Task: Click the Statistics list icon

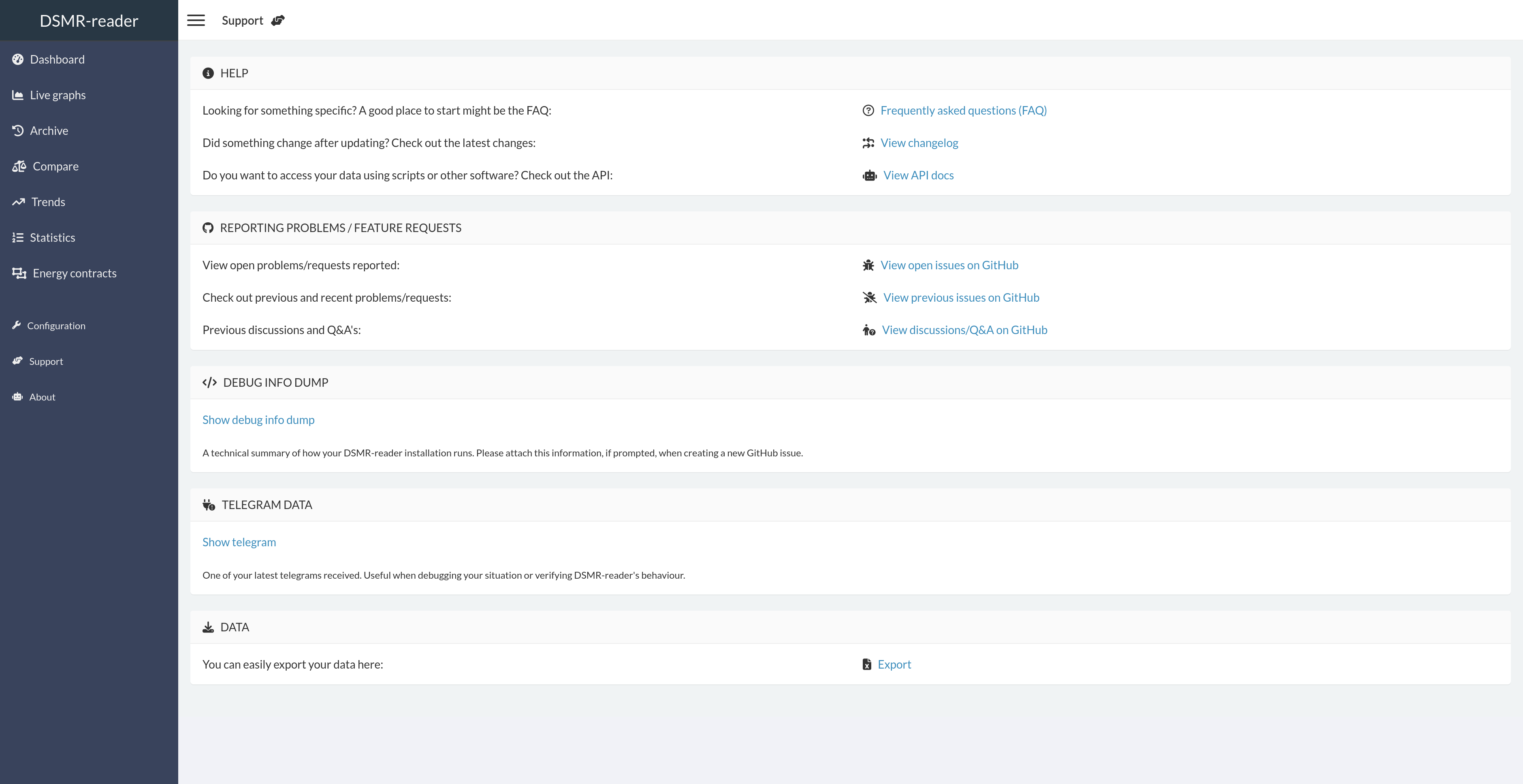Action: click(18, 237)
